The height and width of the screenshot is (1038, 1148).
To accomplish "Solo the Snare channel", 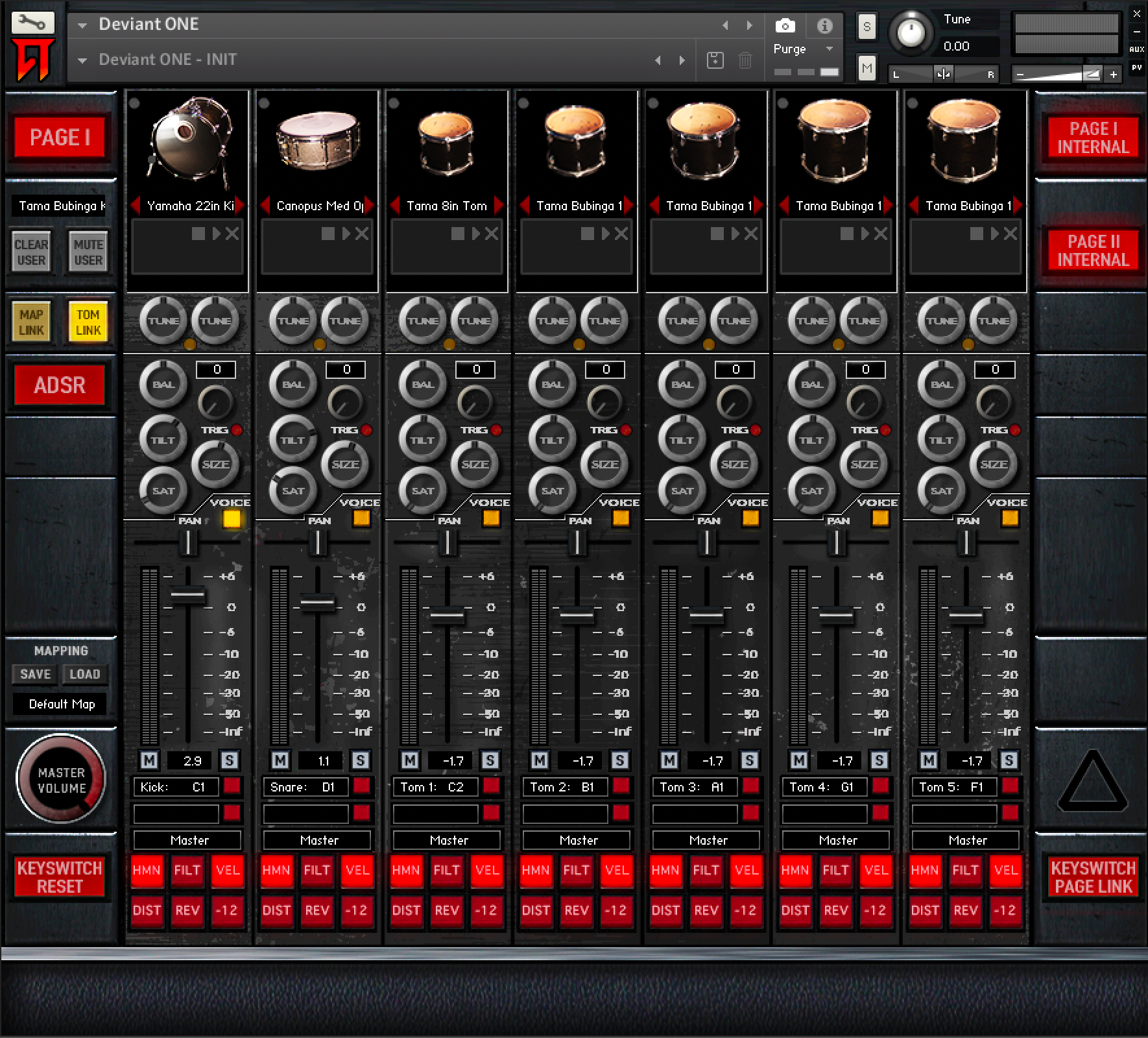I will 360,760.
